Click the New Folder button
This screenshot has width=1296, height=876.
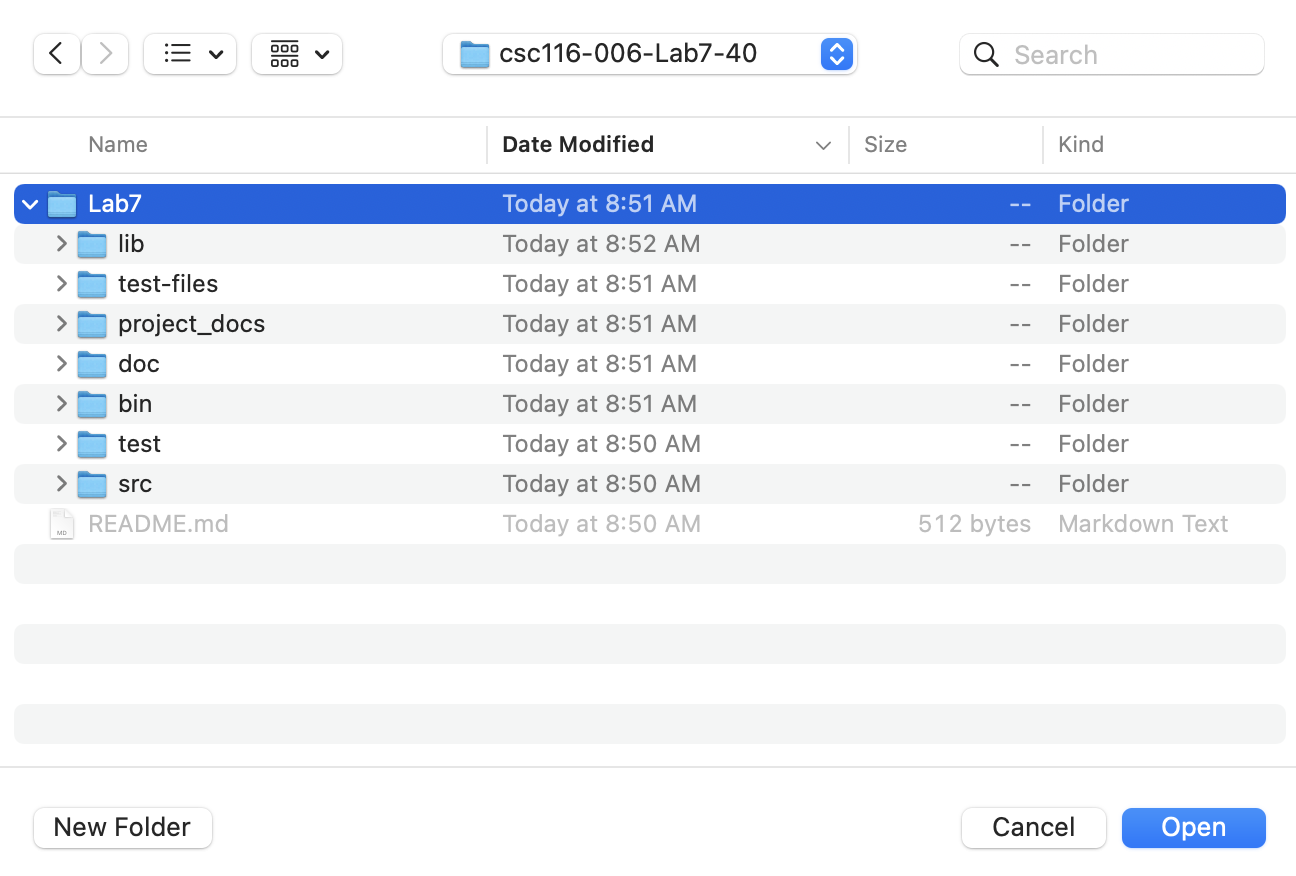point(122,827)
